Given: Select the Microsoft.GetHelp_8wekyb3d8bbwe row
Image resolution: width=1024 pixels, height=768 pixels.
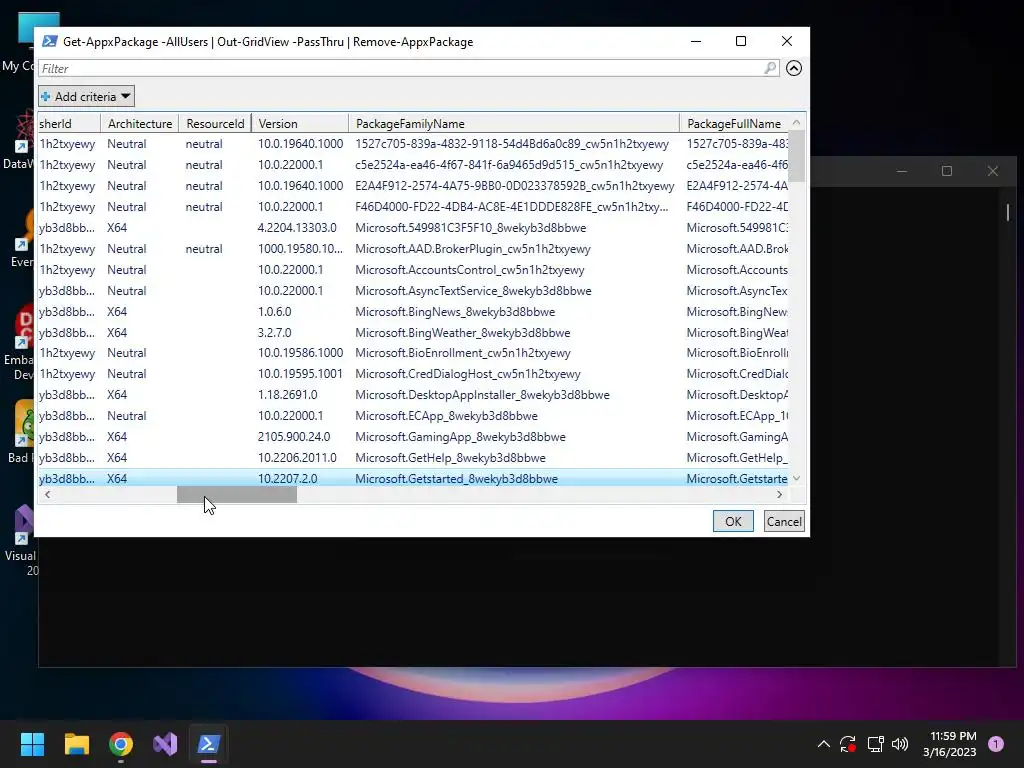Looking at the screenshot, I should [x=413, y=458].
